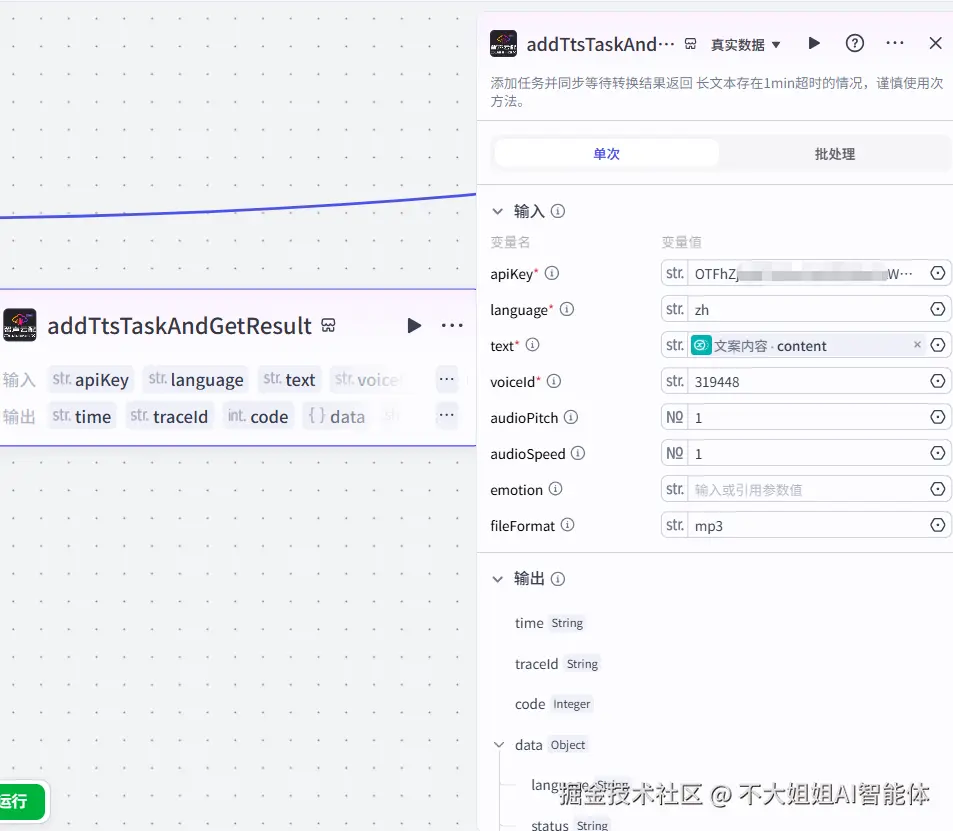
Task: Click the small doc icon after addTtsTaskAnd title
Action: tap(689, 43)
